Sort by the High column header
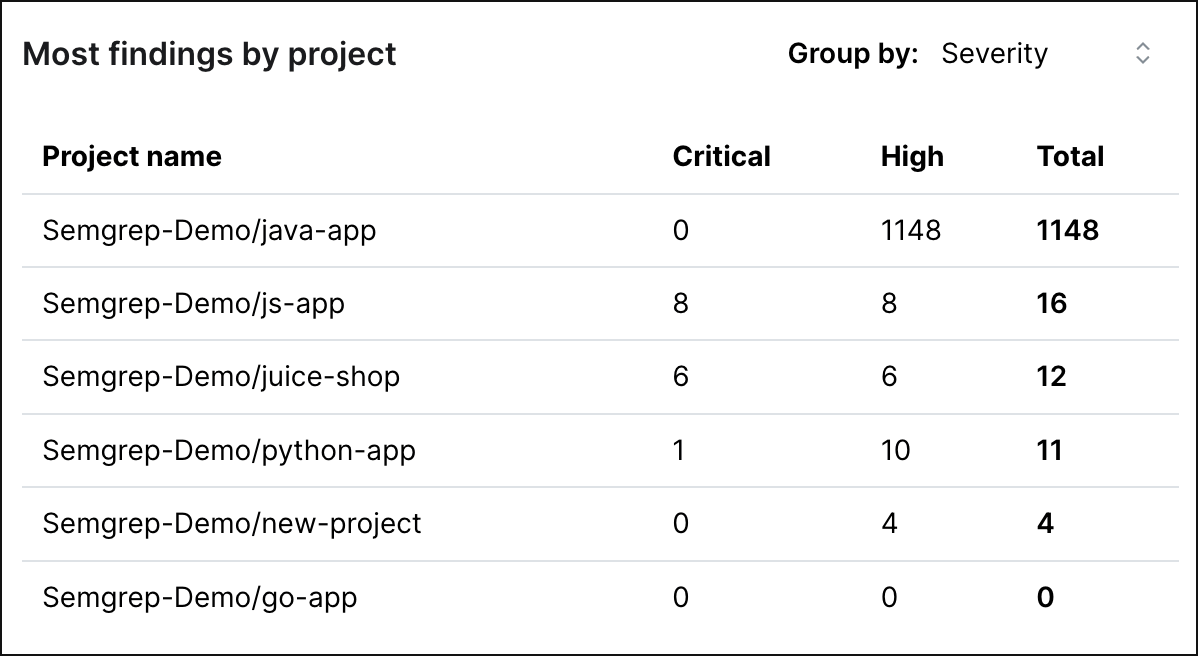 coord(911,156)
